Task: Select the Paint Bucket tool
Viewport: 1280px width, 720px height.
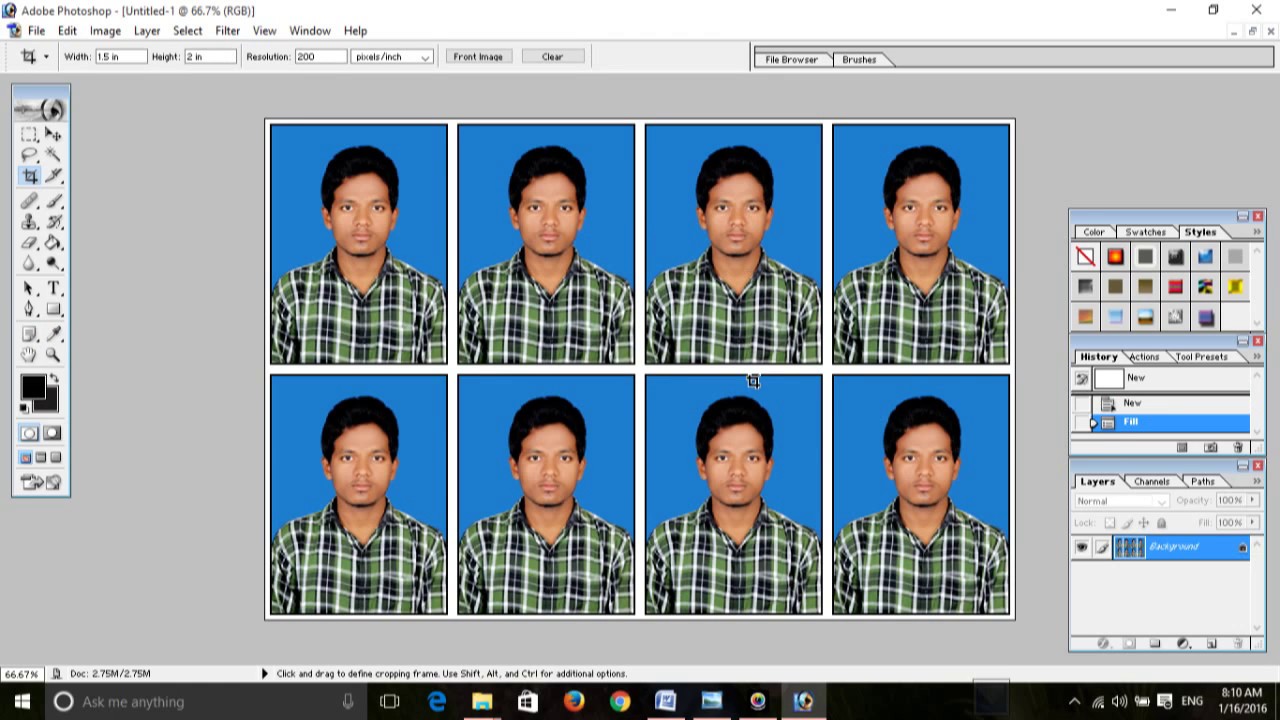Action: (x=53, y=243)
